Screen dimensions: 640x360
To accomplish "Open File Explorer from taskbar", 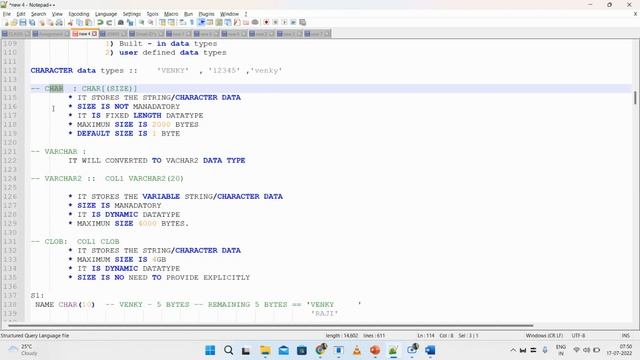I will pos(265,350).
